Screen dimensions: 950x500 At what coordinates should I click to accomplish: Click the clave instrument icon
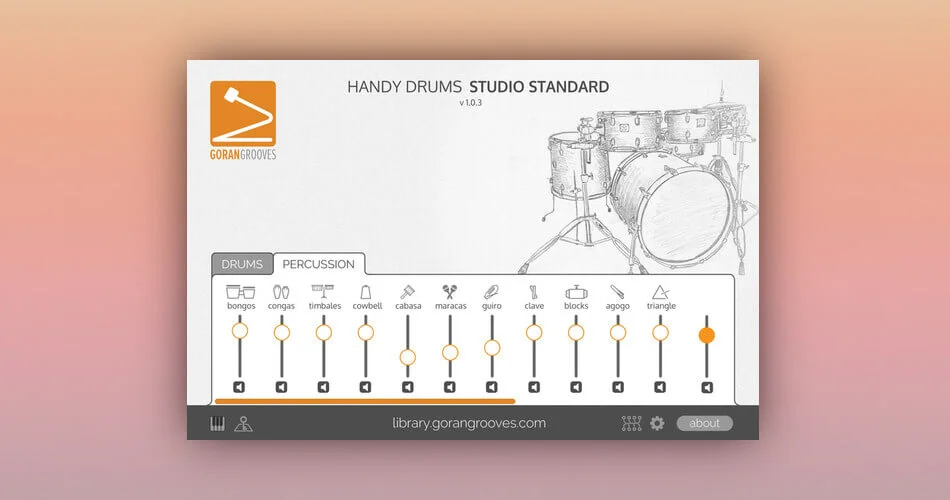tap(534, 292)
